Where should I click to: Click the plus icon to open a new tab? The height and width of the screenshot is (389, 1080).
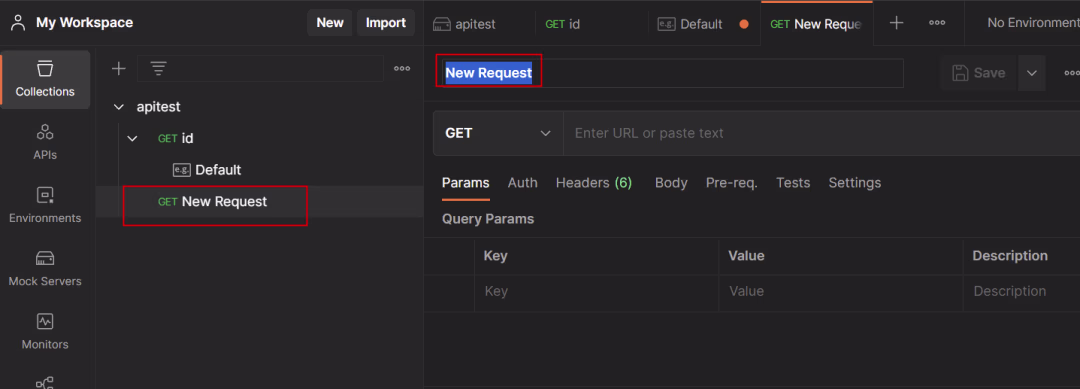click(x=896, y=23)
